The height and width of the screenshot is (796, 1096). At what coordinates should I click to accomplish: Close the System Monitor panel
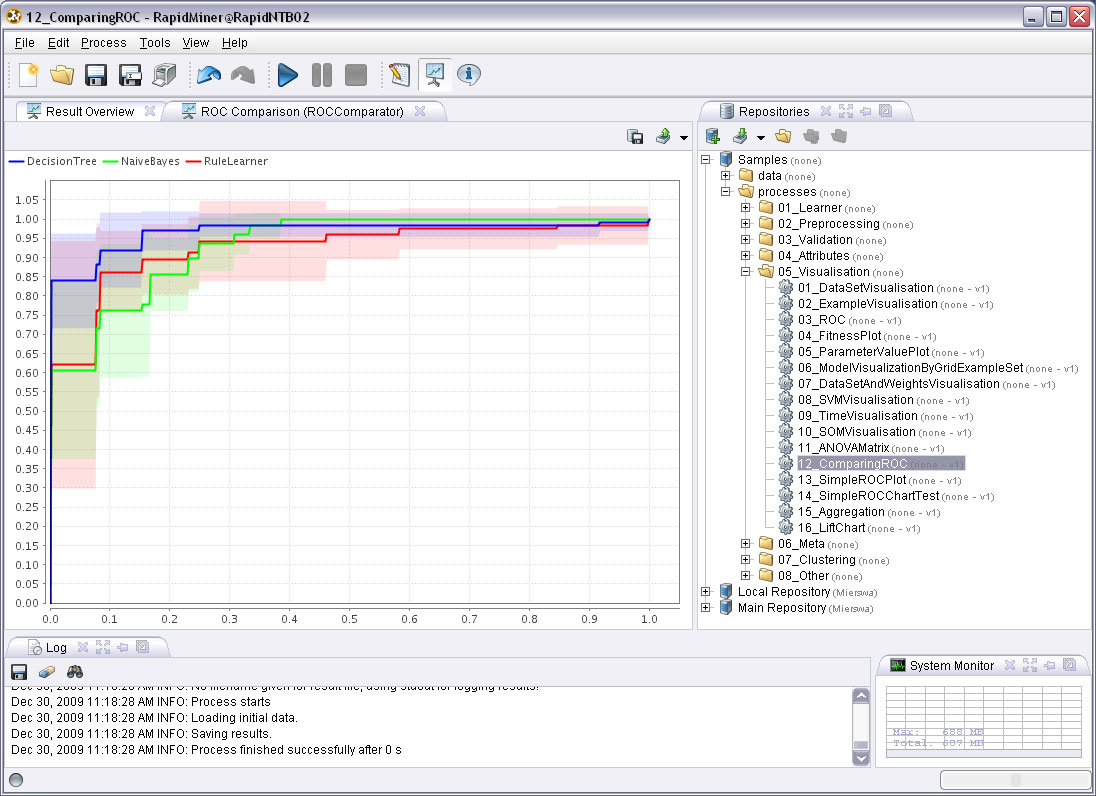pyautogui.click(x=1010, y=665)
